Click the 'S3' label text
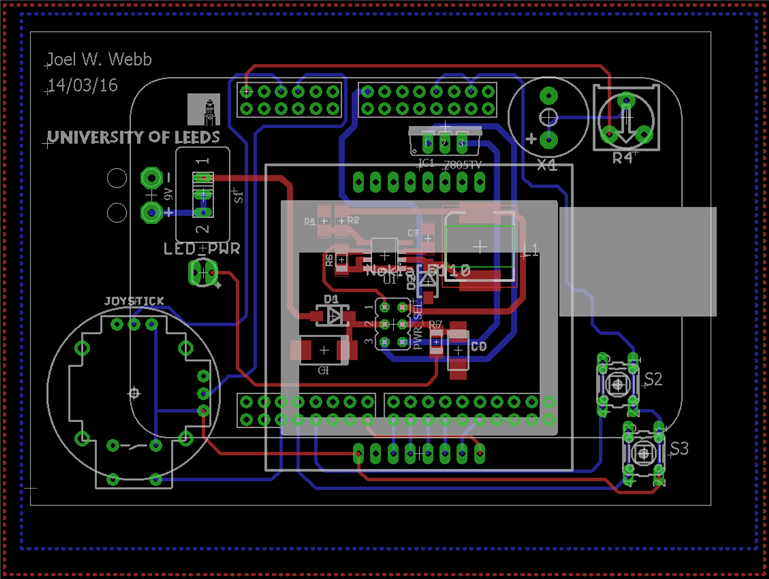Image resolution: width=769 pixels, height=579 pixels. tap(679, 449)
